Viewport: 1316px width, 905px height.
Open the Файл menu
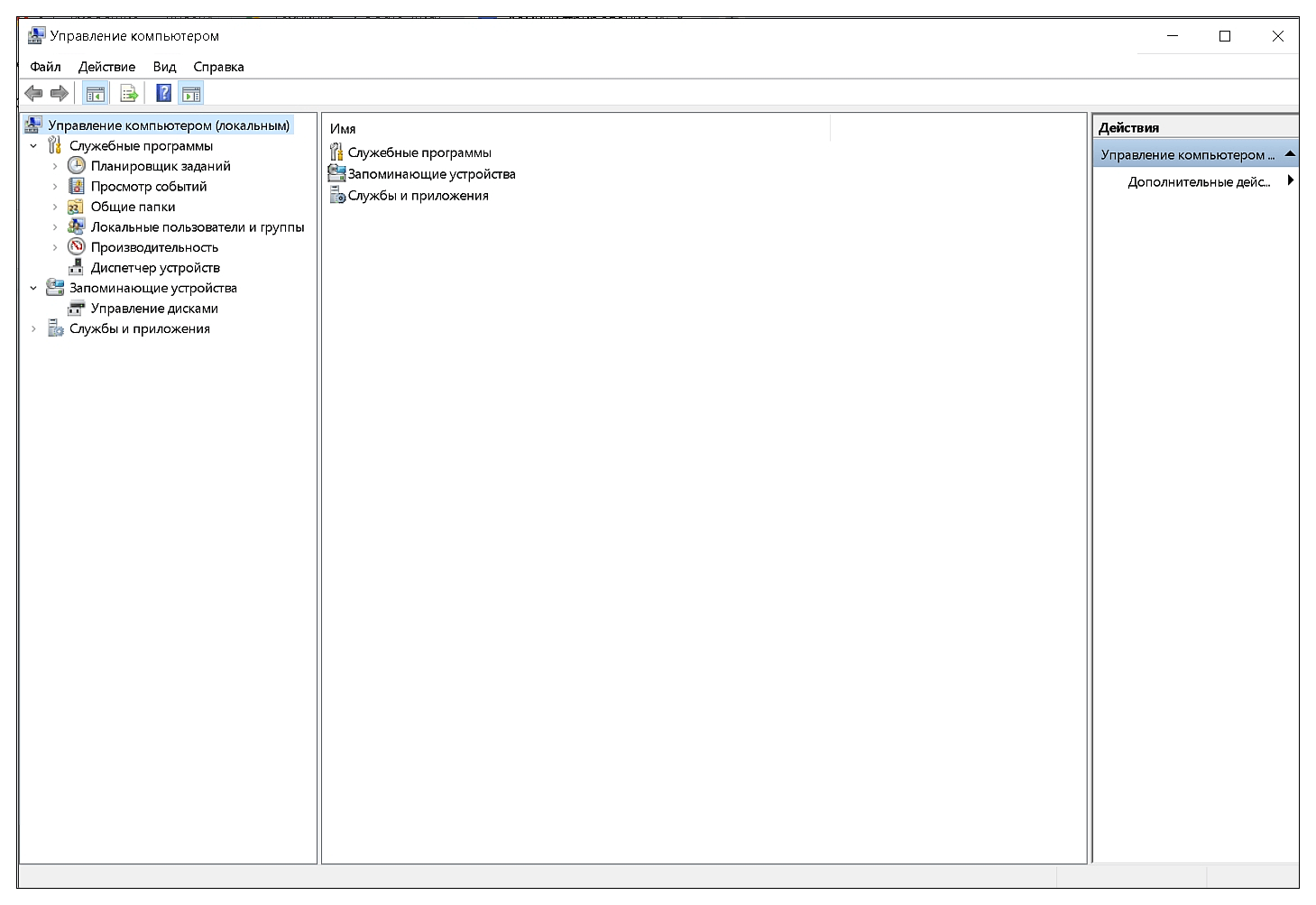pos(45,67)
